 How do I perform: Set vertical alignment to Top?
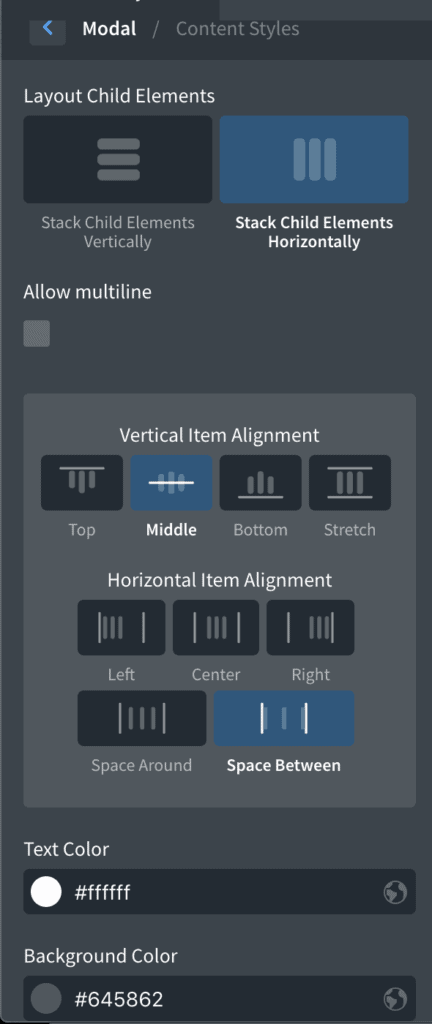(82, 483)
